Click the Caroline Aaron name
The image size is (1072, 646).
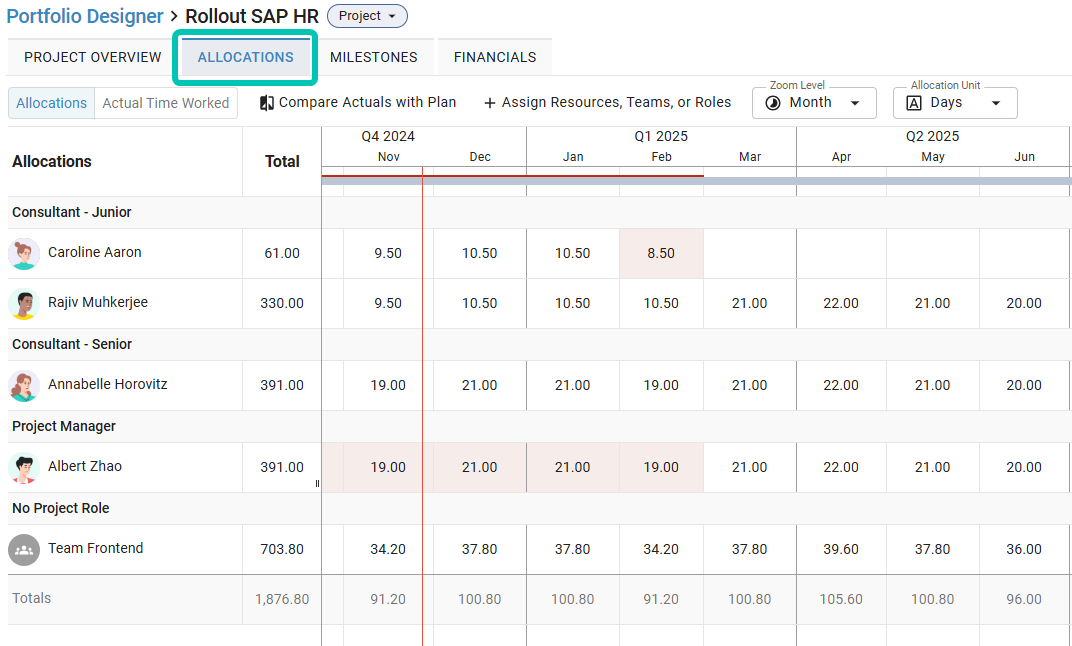(x=94, y=252)
